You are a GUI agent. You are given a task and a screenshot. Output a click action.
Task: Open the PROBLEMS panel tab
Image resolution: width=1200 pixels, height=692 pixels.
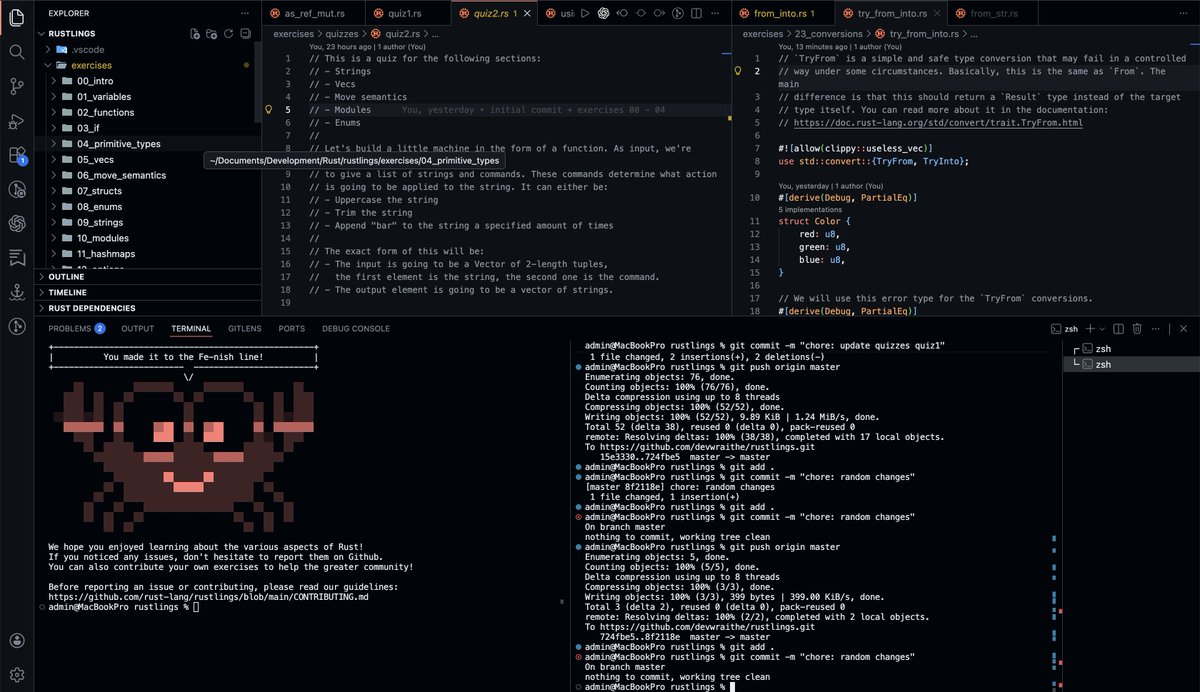coord(76,328)
